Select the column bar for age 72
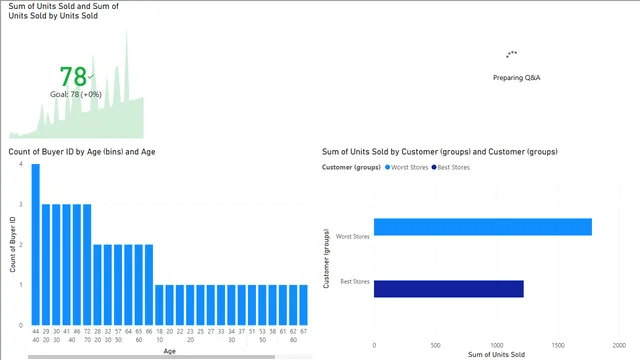This screenshot has width=640, height=360. pyautogui.click(x=87, y=264)
